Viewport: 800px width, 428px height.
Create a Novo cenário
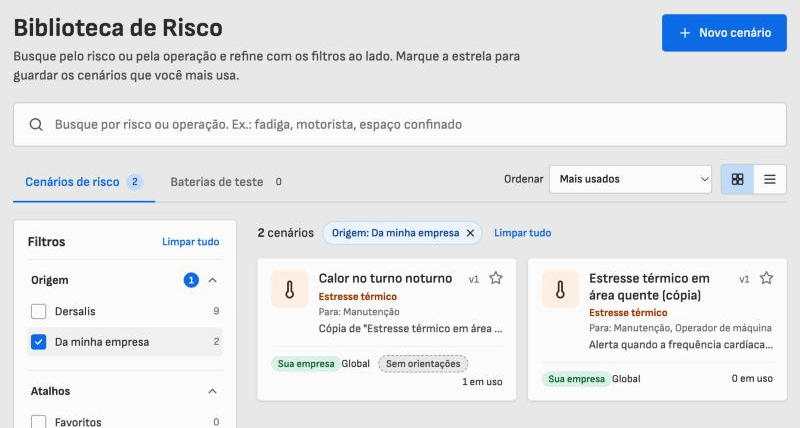click(724, 33)
